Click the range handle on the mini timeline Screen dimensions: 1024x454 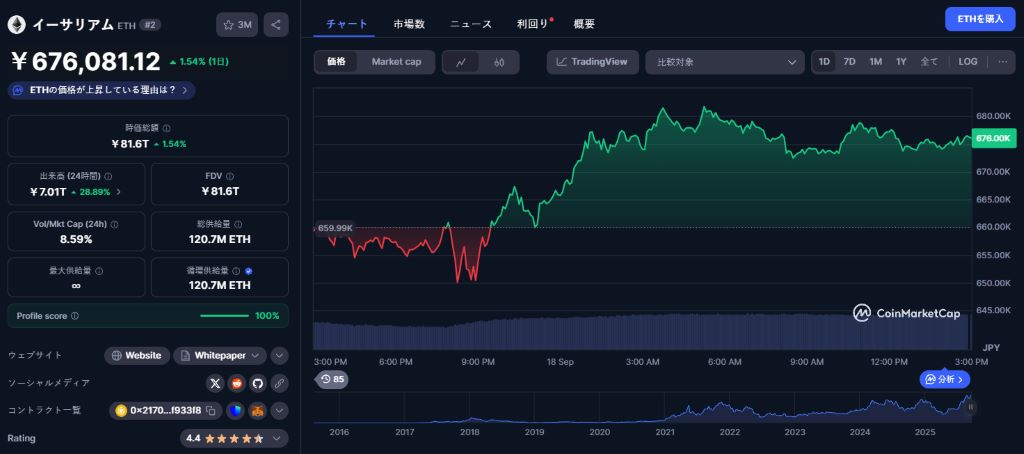pos(971,407)
